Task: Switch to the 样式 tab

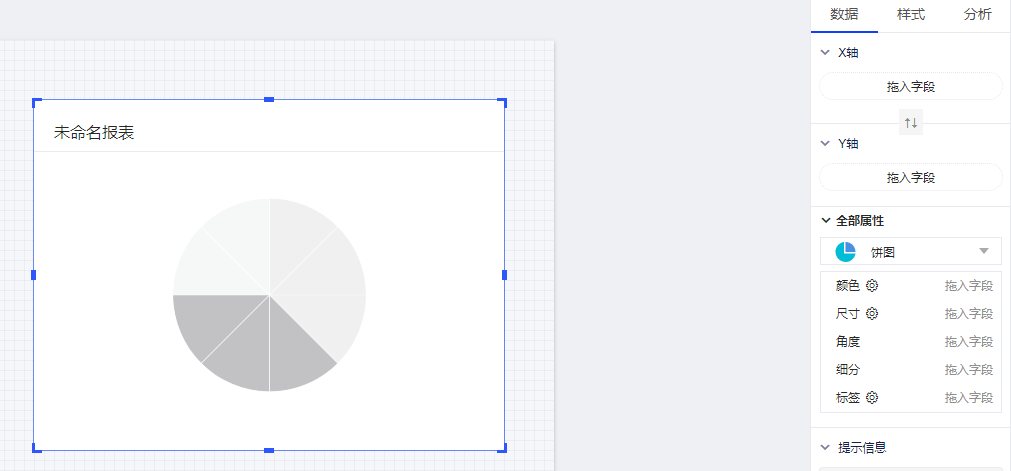Action: tap(911, 15)
